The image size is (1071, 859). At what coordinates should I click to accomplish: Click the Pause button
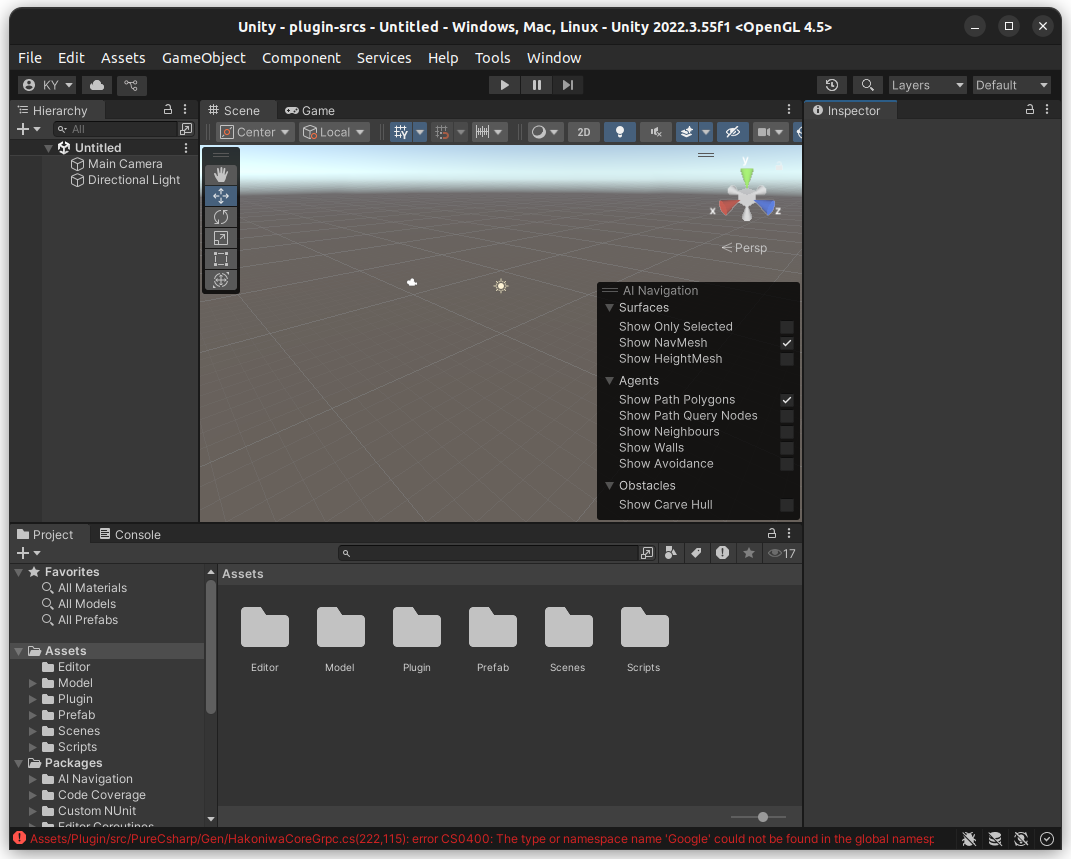(x=536, y=85)
